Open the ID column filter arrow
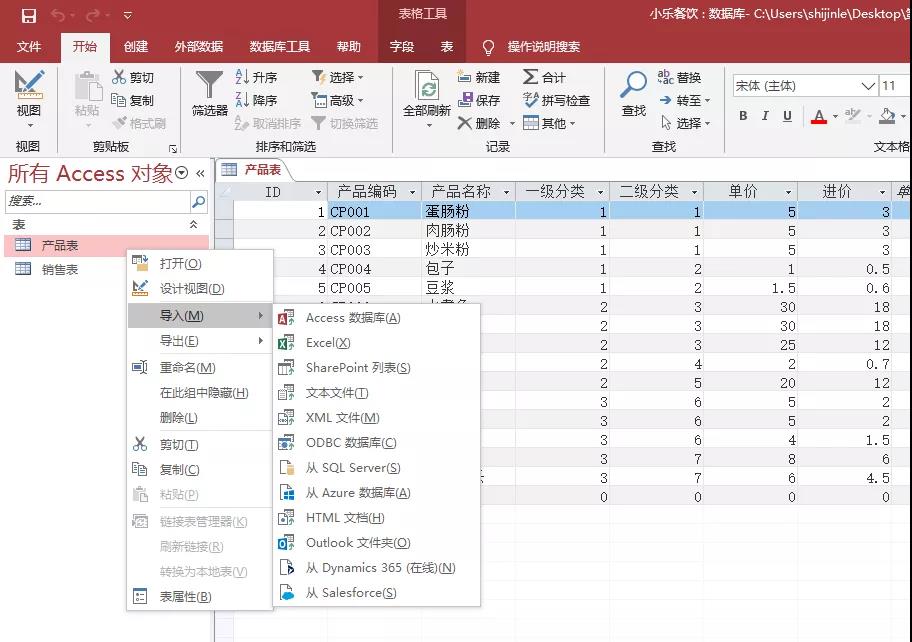This screenshot has width=912, height=642. 318,192
